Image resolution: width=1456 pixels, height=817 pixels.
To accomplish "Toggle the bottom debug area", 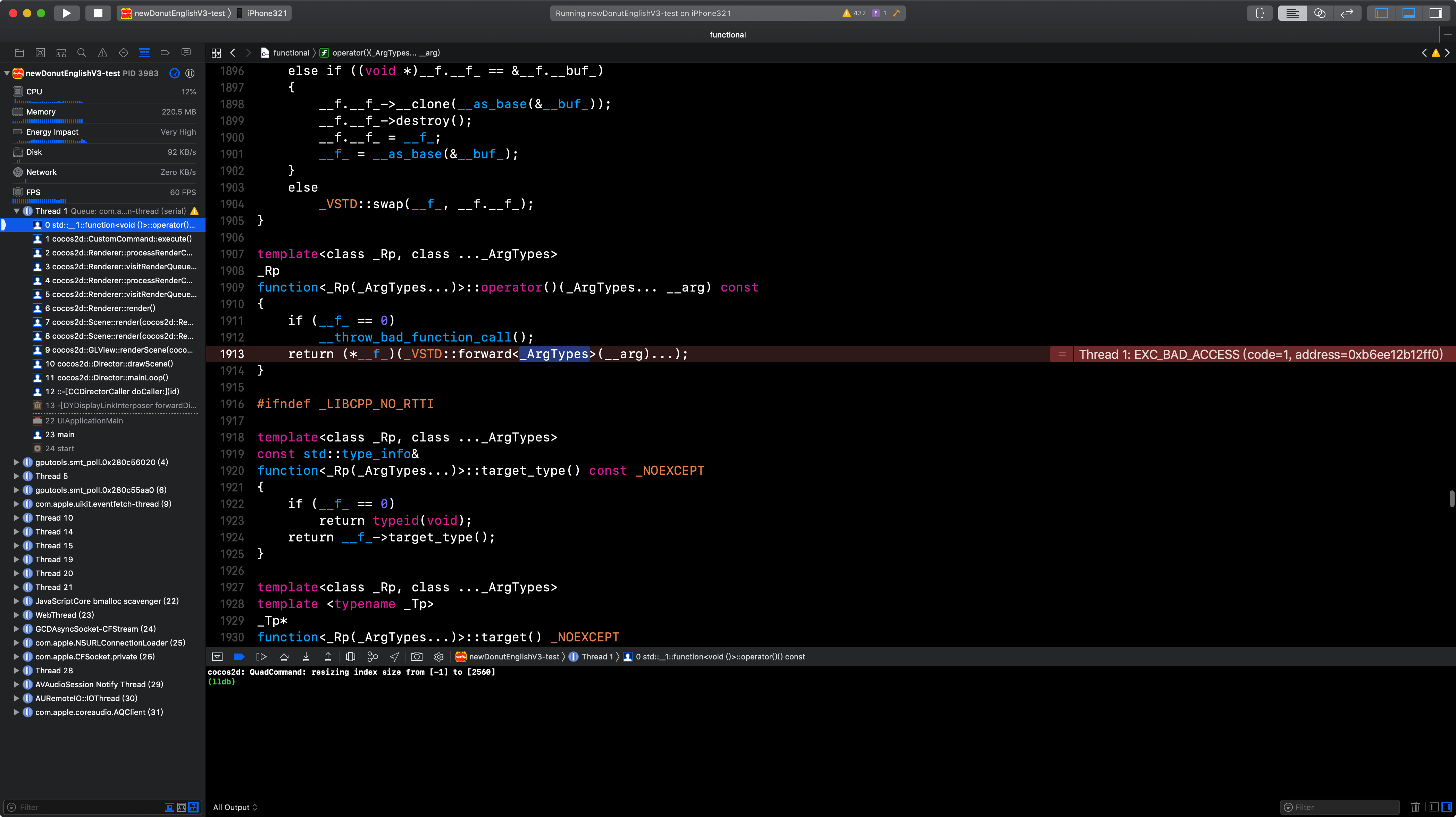I will 1408,13.
